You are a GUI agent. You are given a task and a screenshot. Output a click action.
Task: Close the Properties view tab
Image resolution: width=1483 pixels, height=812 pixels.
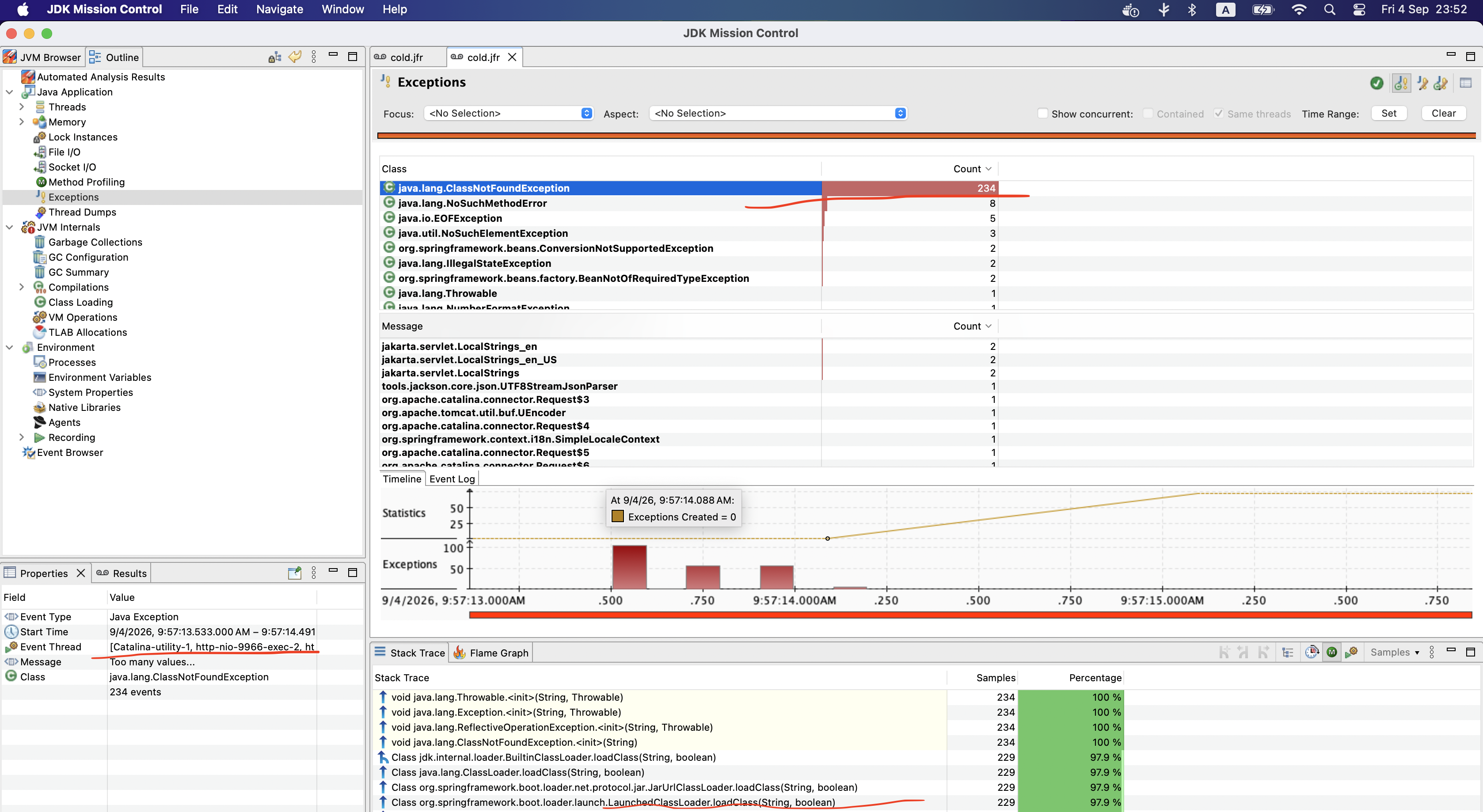pyautogui.click(x=80, y=573)
